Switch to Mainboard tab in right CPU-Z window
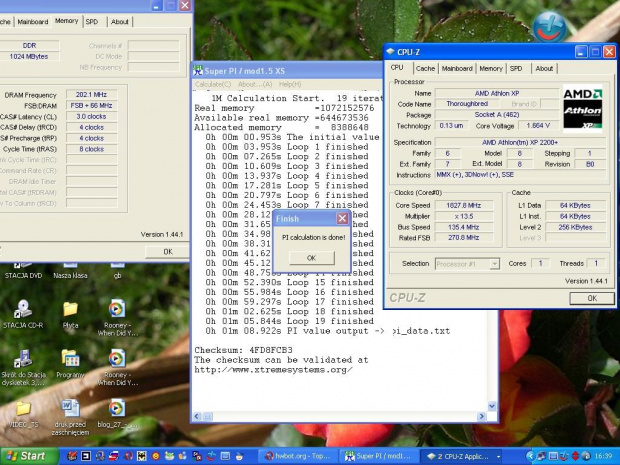Screen dimensions: 620x465 tap(457, 68)
